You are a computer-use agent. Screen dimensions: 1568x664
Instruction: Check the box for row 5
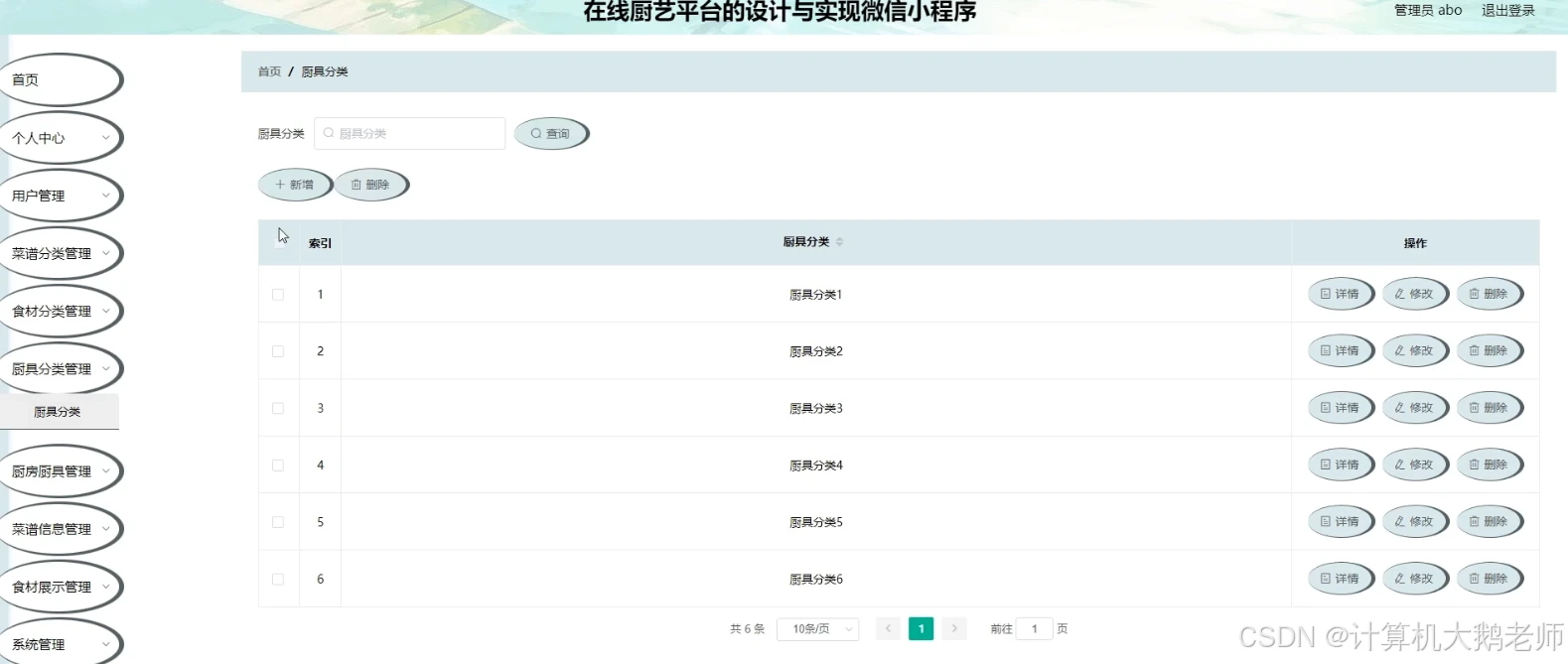point(278,522)
